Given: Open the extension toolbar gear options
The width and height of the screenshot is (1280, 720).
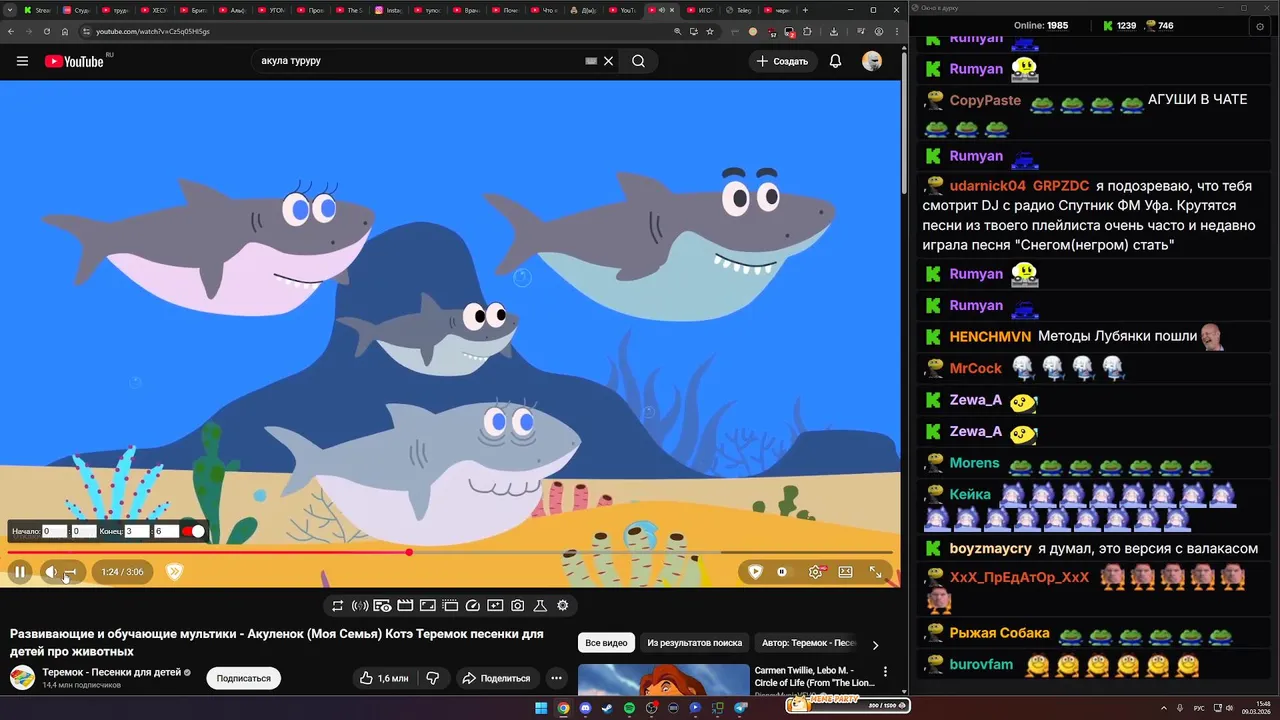Looking at the screenshot, I should (563, 605).
